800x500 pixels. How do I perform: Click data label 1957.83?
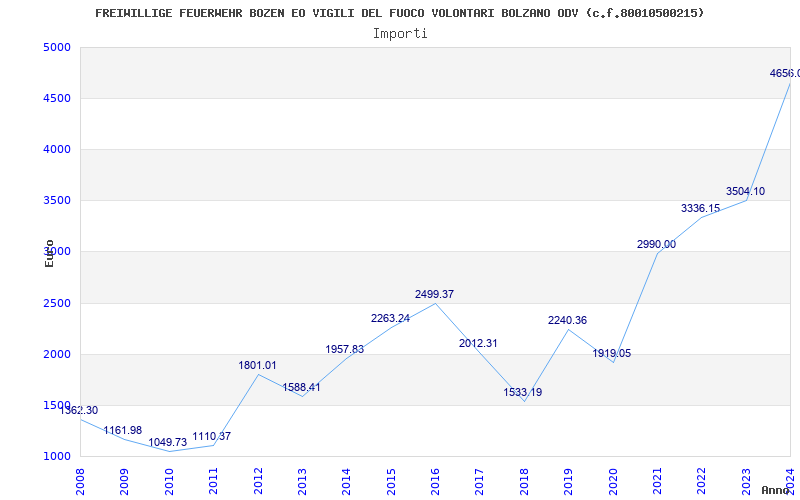pyautogui.click(x=345, y=349)
